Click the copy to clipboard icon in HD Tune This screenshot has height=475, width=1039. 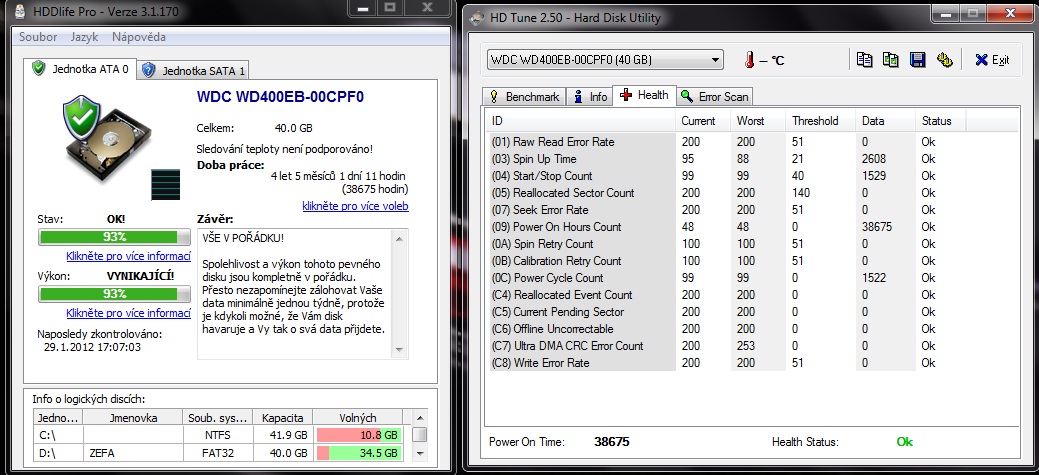pyautogui.click(x=864, y=60)
